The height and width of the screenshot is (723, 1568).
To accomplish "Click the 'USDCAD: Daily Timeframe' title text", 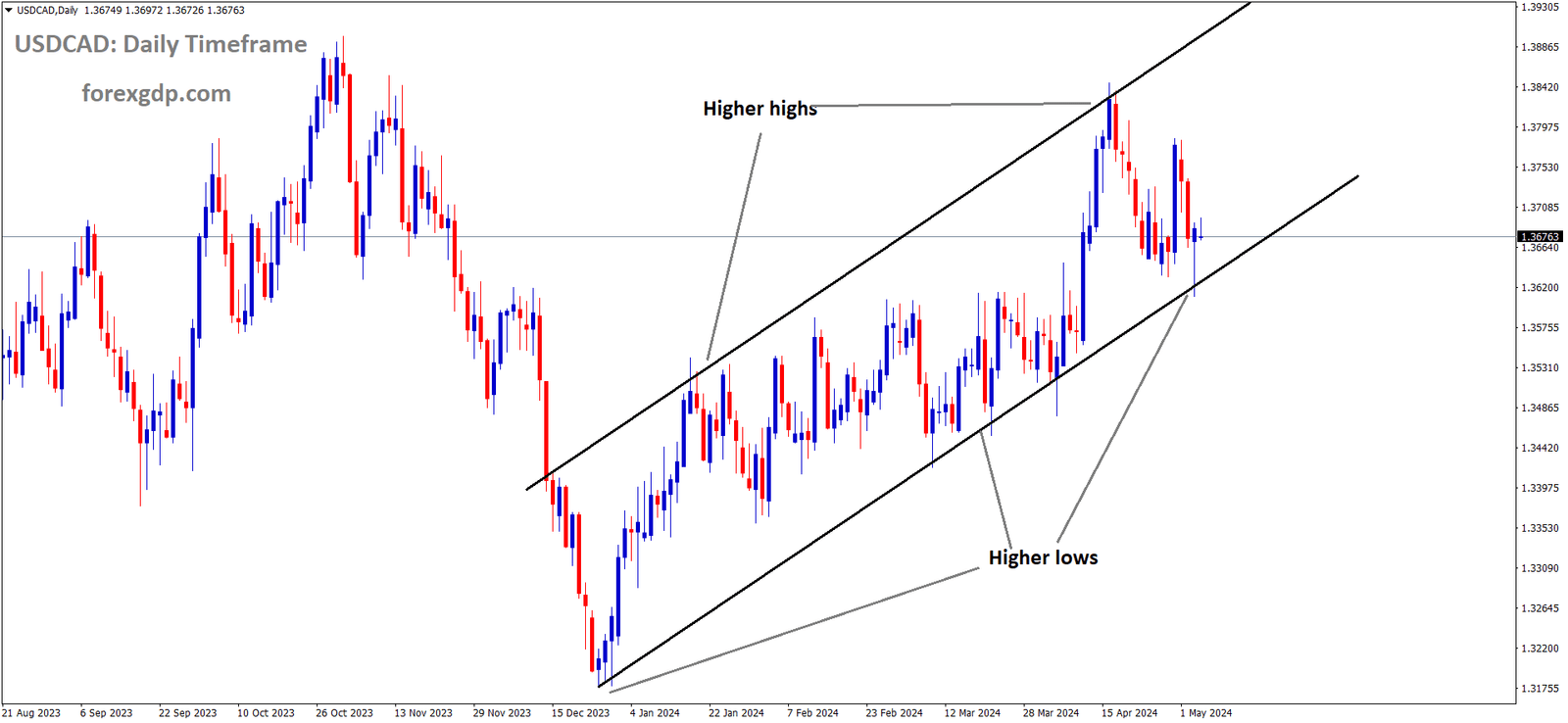I will click(x=161, y=44).
